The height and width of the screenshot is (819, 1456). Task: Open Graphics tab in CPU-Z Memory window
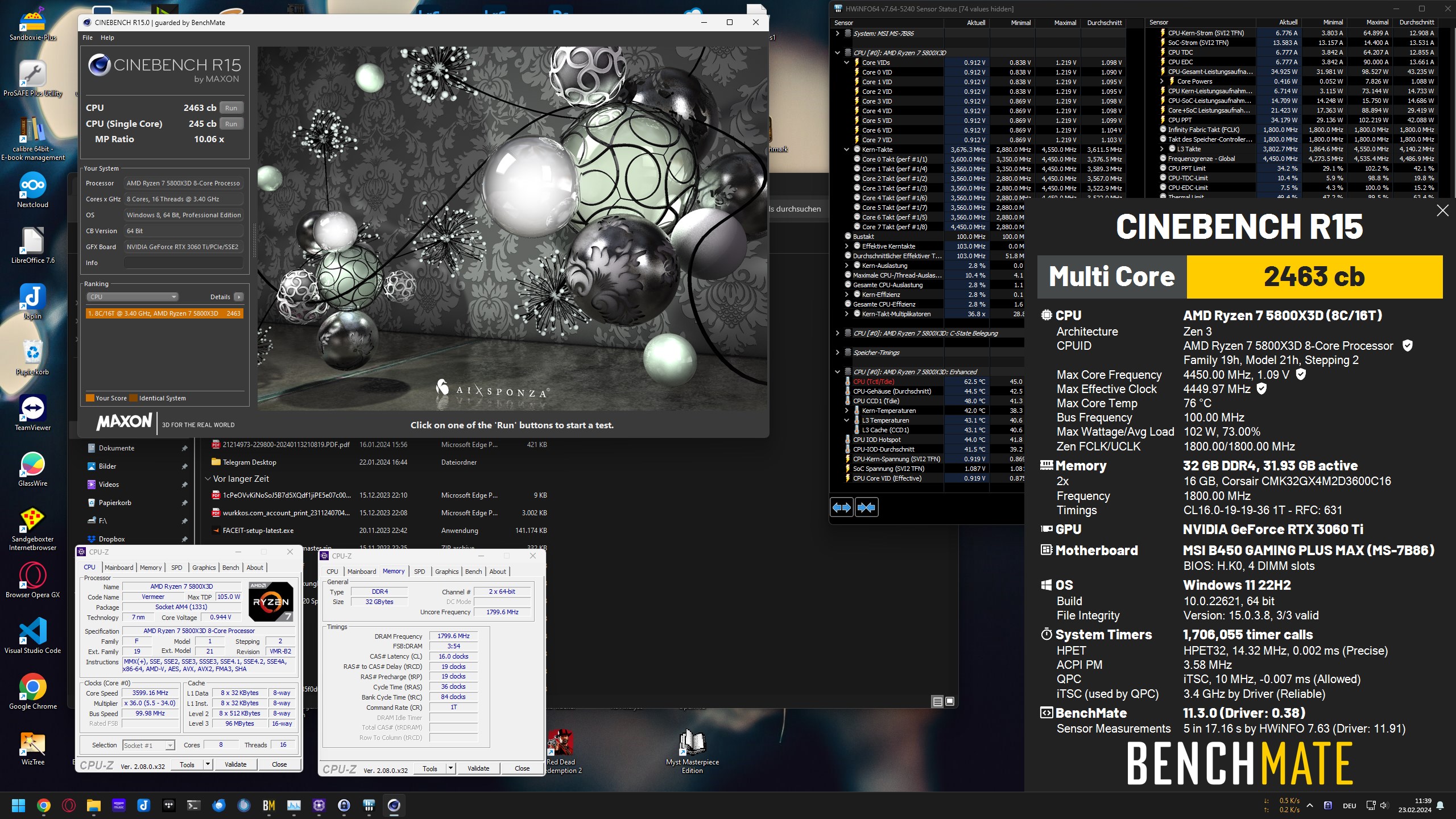point(446,572)
